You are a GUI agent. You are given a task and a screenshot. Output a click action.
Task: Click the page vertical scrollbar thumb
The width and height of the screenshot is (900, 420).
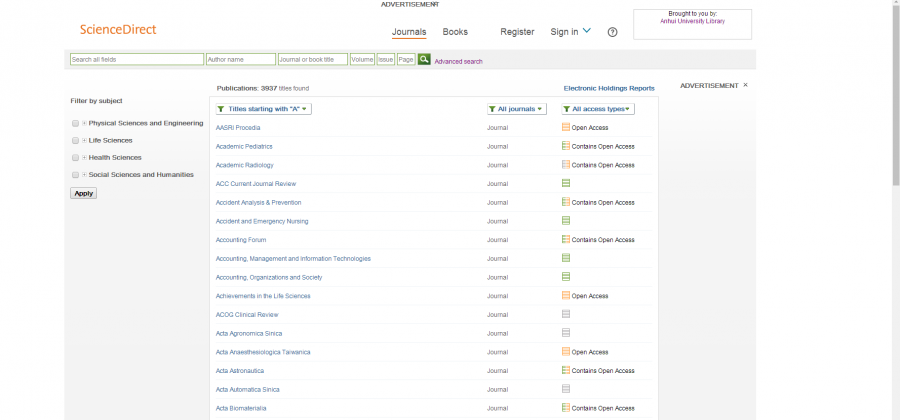click(x=895, y=96)
